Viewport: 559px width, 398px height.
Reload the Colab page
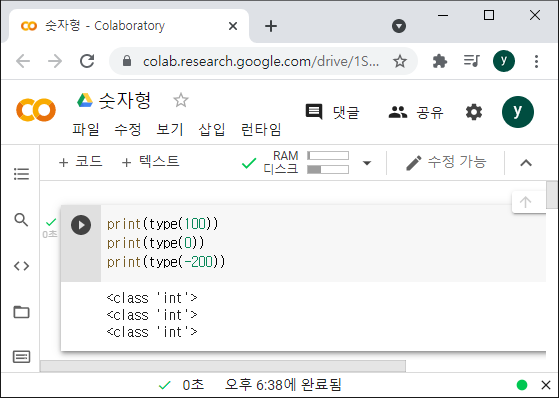[87, 61]
